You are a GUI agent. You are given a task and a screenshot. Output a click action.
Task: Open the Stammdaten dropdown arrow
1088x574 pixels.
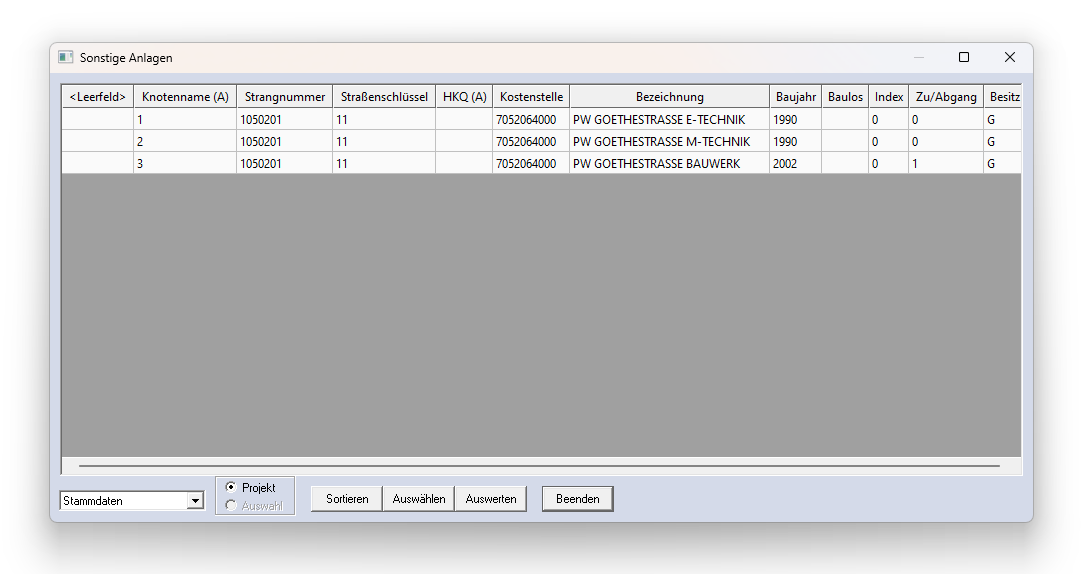click(x=195, y=501)
